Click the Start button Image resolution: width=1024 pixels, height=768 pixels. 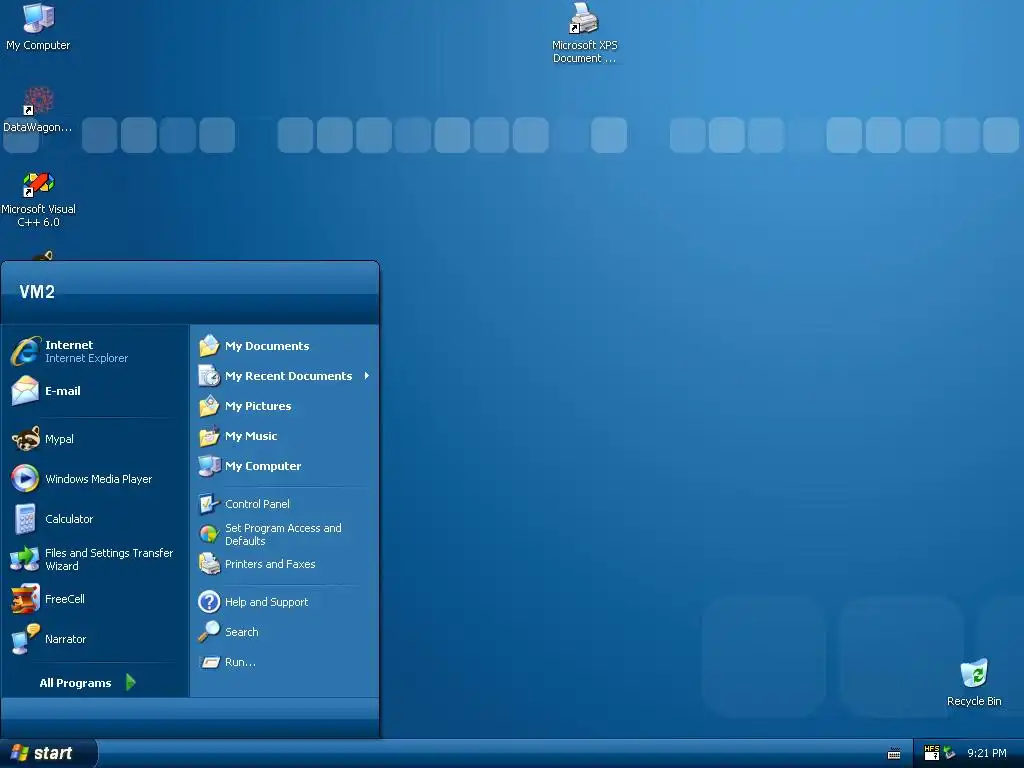[x=48, y=753]
